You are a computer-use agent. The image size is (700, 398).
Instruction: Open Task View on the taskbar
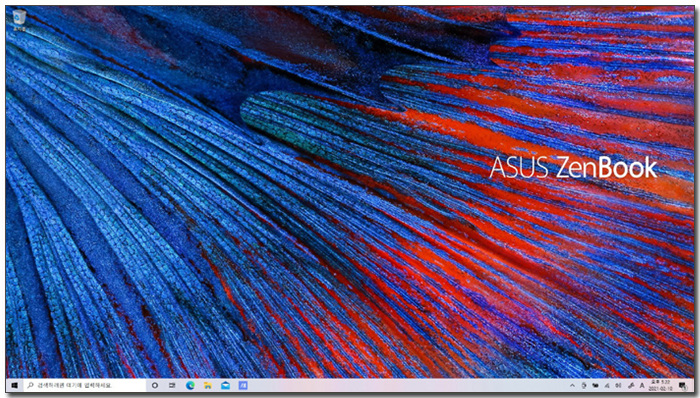coord(172,385)
